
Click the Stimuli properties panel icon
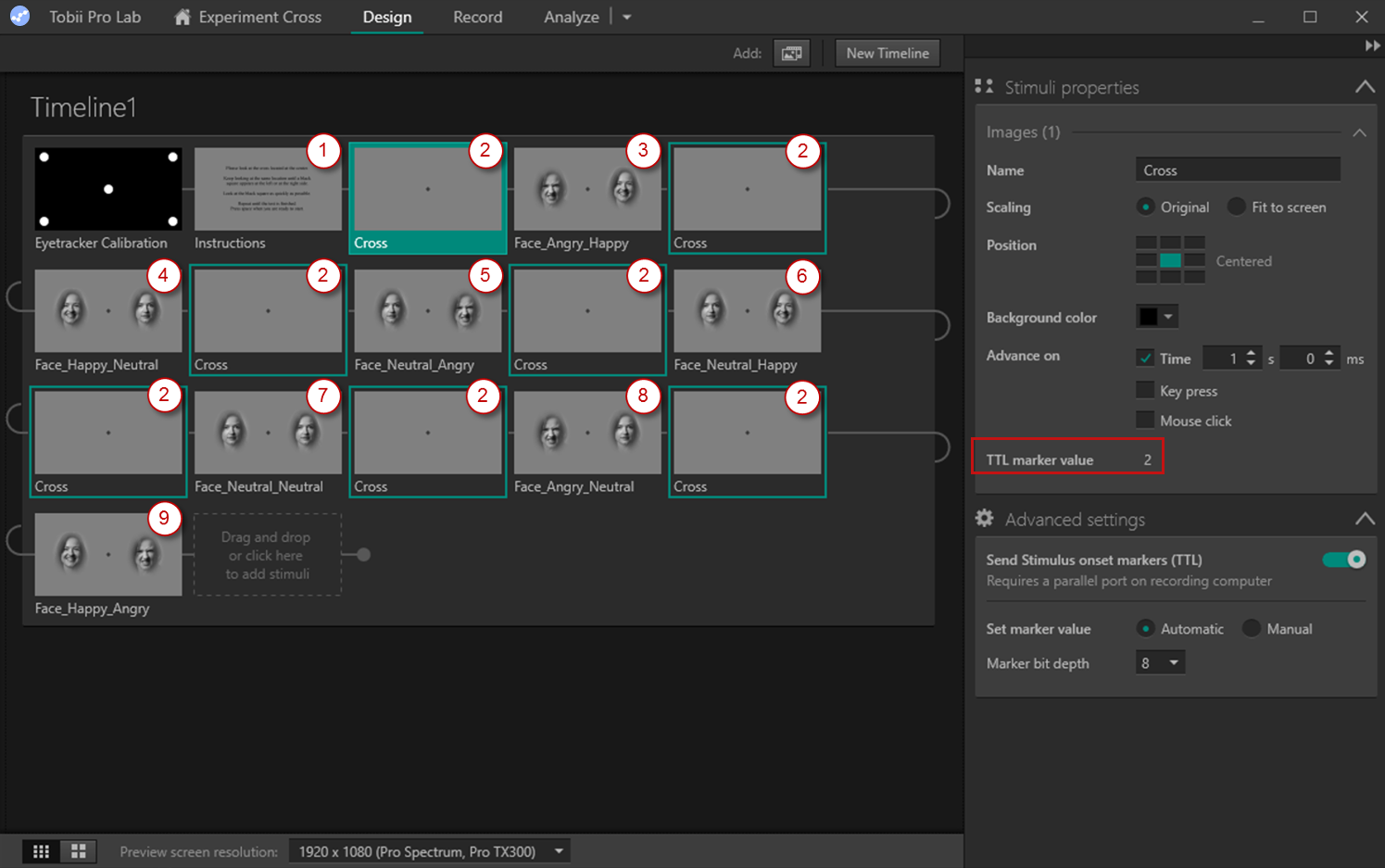coord(984,85)
